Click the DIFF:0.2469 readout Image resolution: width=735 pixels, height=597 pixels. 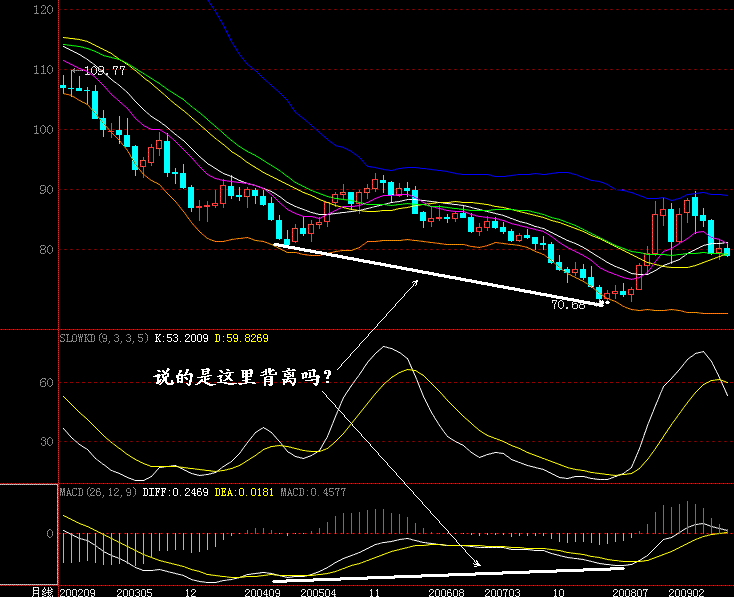pos(175,493)
